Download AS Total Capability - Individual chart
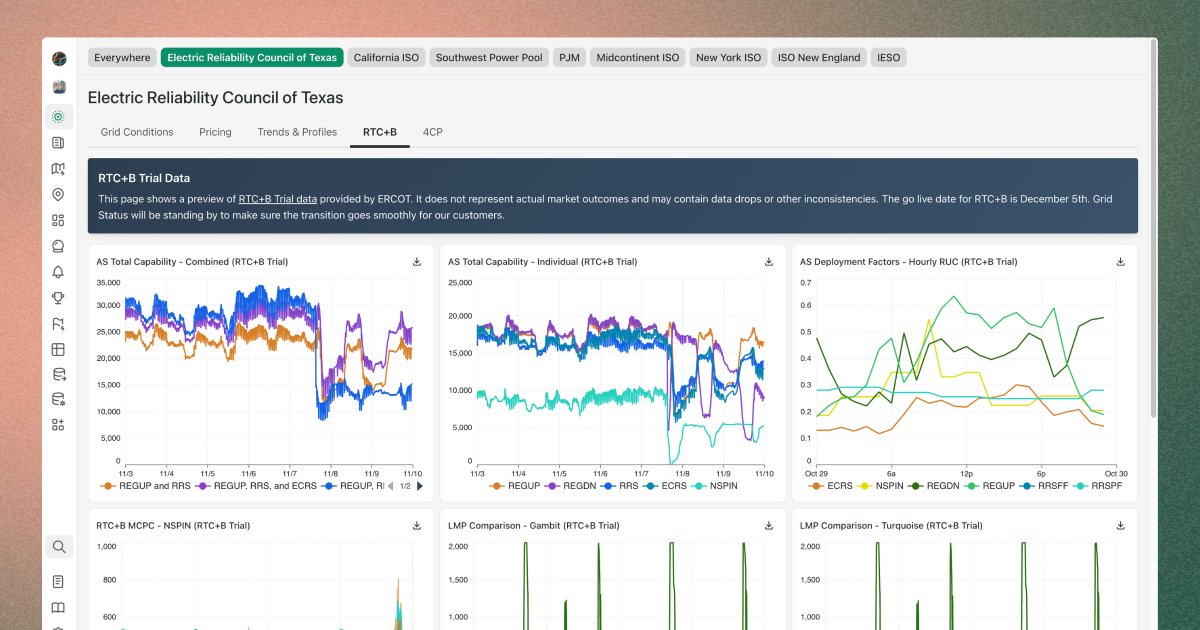 tap(769, 262)
